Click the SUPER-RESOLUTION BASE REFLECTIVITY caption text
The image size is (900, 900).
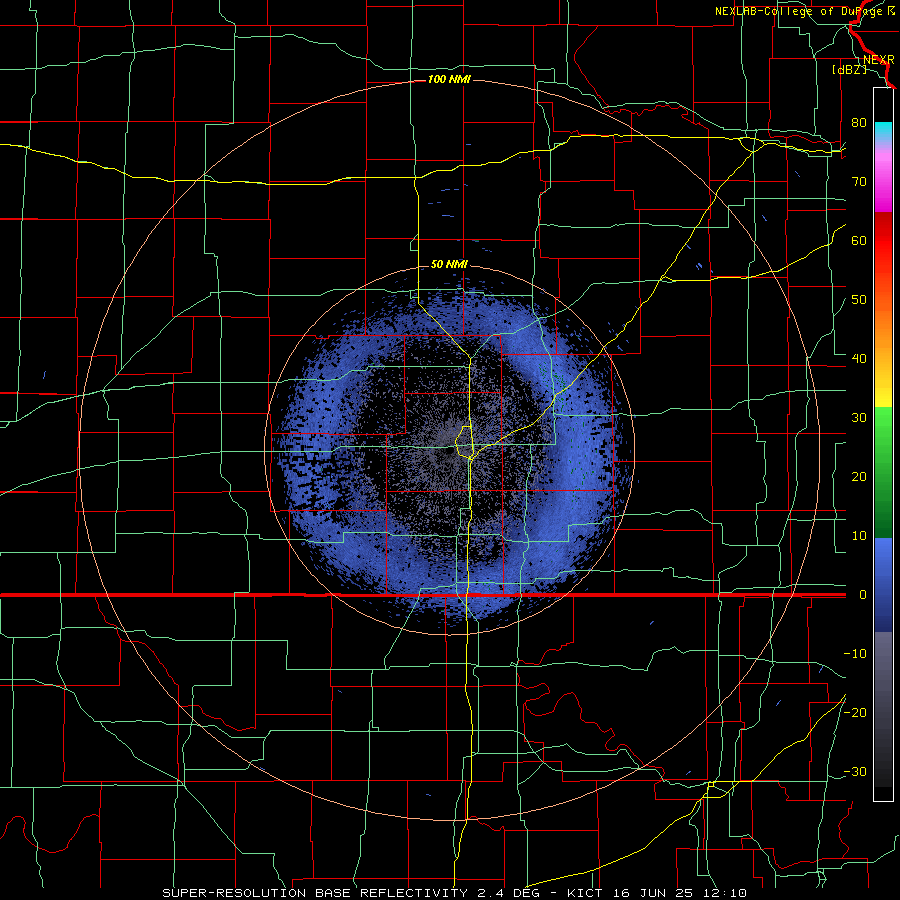click(314, 893)
